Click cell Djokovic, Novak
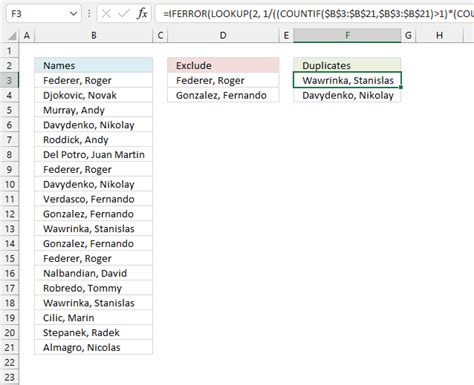474x385 pixels. coord(94,95)
